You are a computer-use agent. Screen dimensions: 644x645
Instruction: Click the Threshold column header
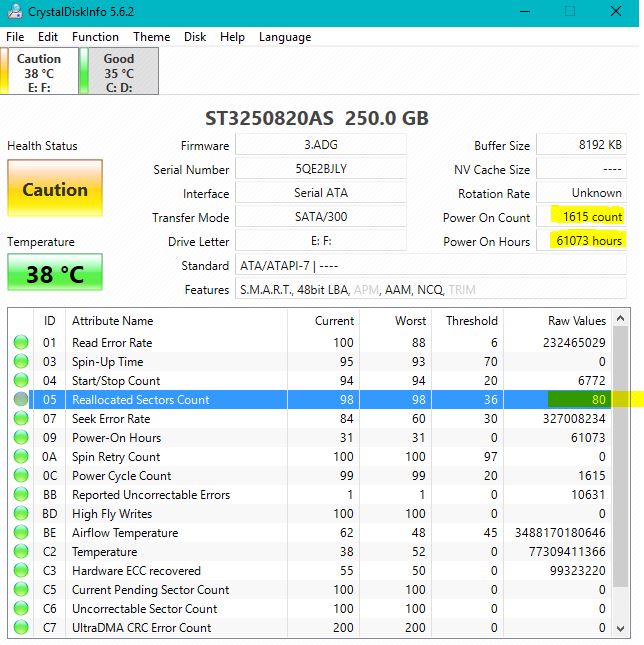pos(467,320)
